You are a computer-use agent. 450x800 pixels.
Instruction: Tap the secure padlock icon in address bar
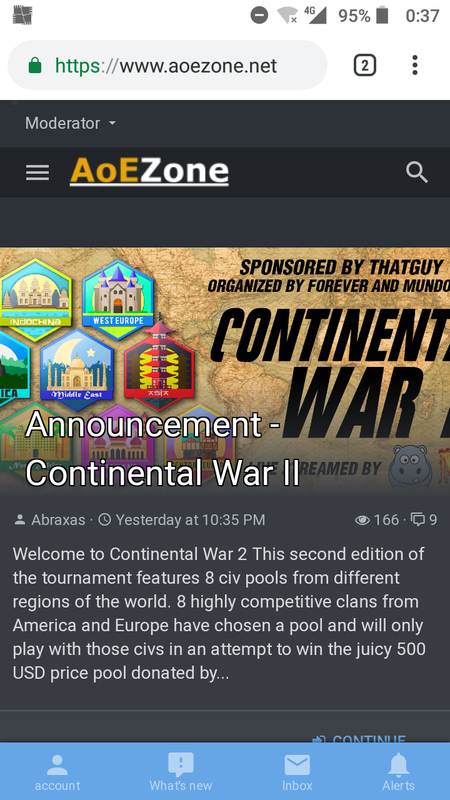(35, 65)
